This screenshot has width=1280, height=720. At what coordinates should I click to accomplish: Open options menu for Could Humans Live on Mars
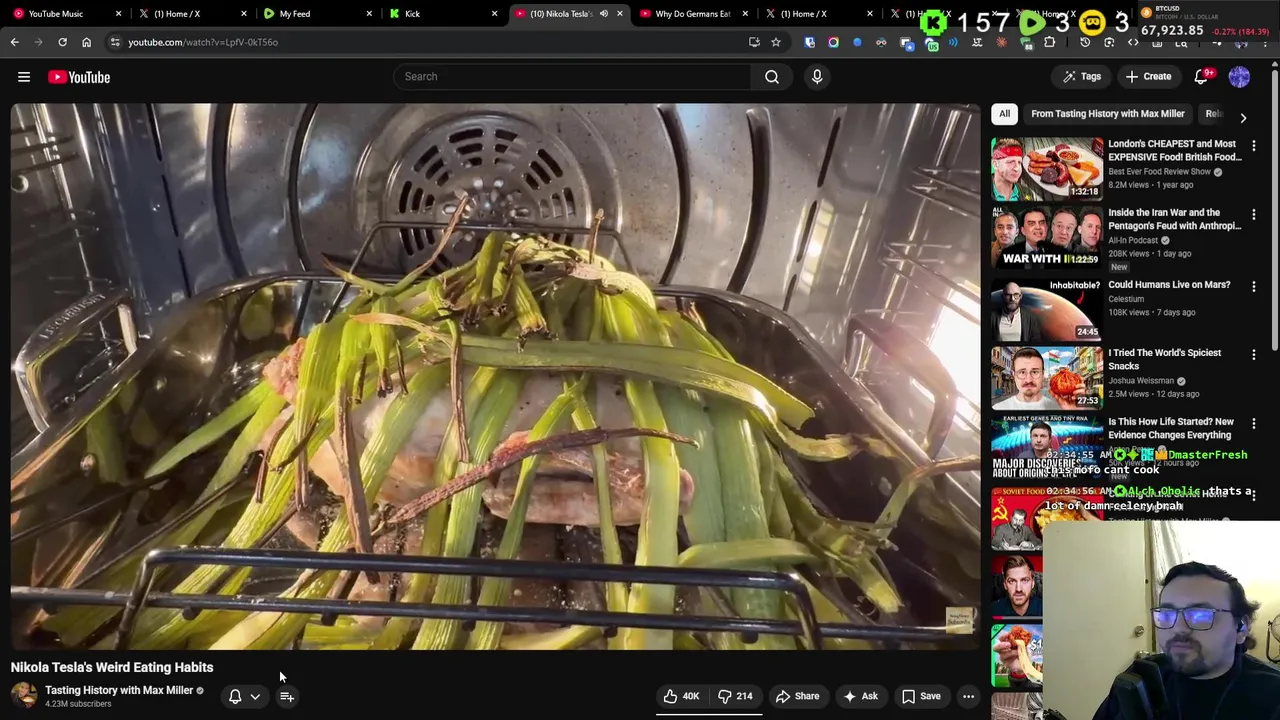1254,287
